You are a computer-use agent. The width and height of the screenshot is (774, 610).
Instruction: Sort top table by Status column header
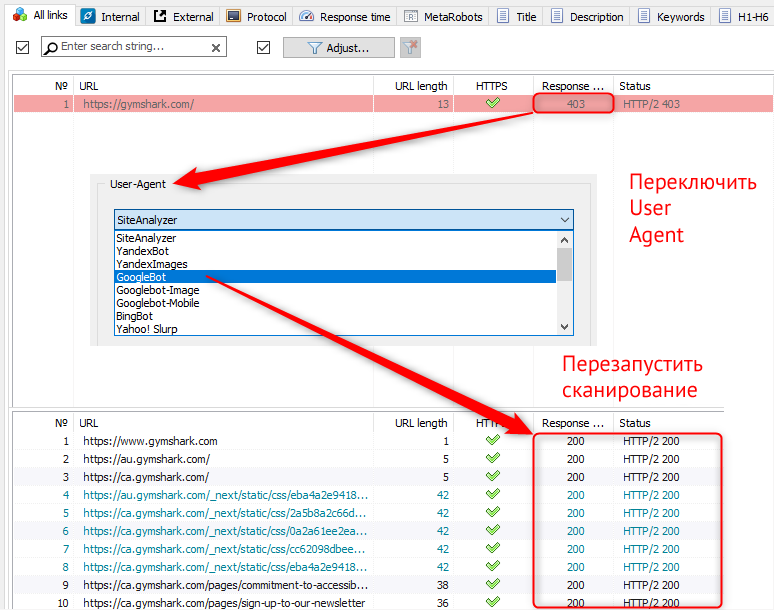pos(694,86)
